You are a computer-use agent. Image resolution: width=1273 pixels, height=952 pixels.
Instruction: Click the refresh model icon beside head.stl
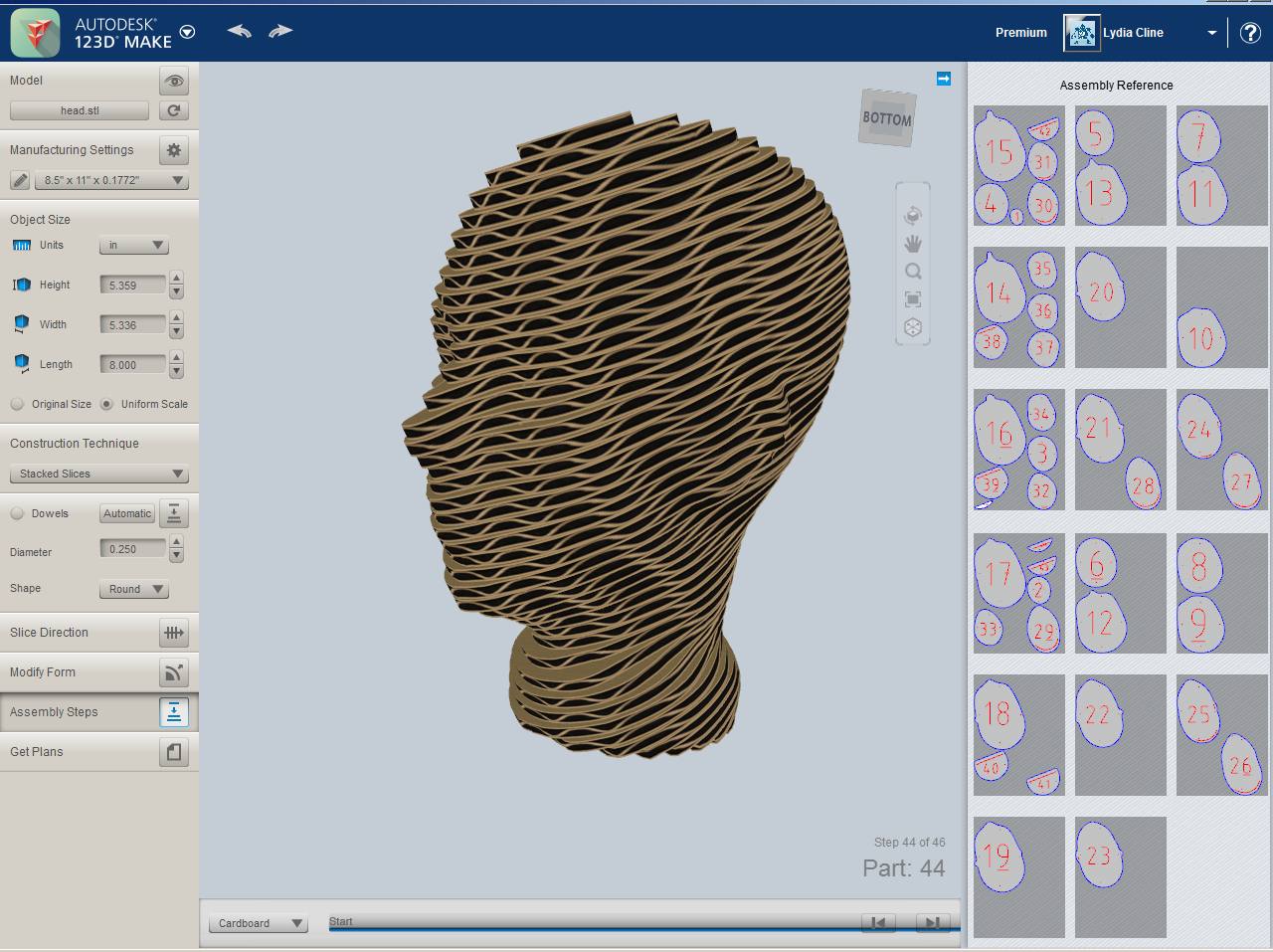pyautogui.click(x=174, y=110)
